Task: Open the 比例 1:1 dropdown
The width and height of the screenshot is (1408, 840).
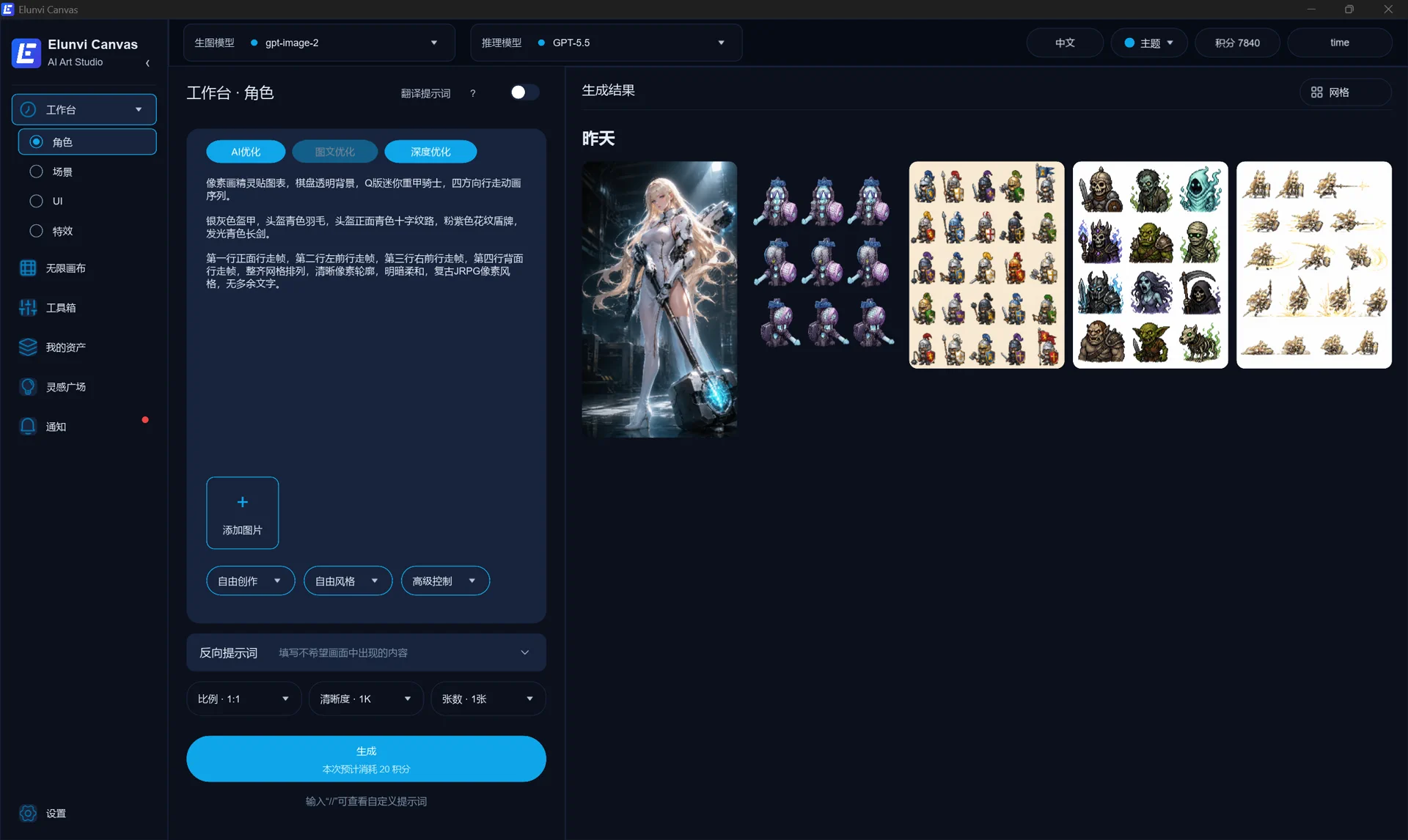Action: point(243,699)
